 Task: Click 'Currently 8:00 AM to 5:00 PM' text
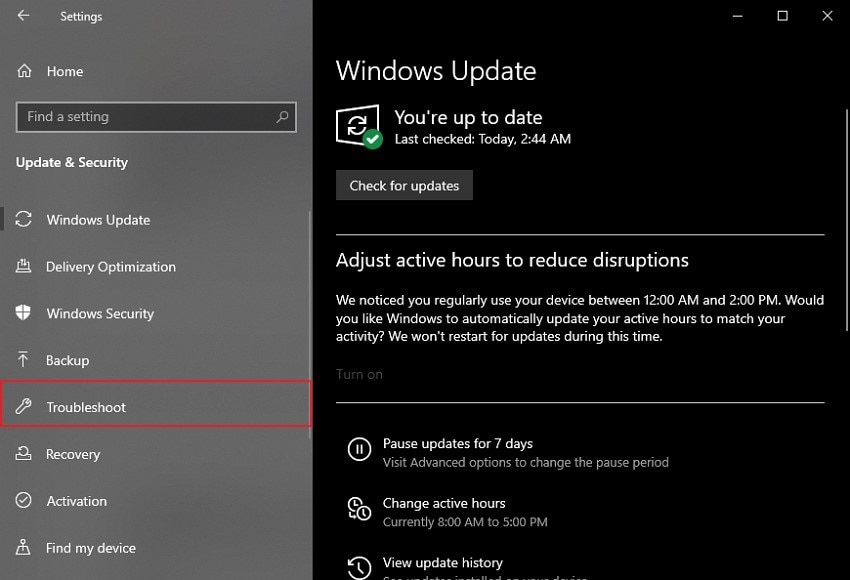point(465,521)
